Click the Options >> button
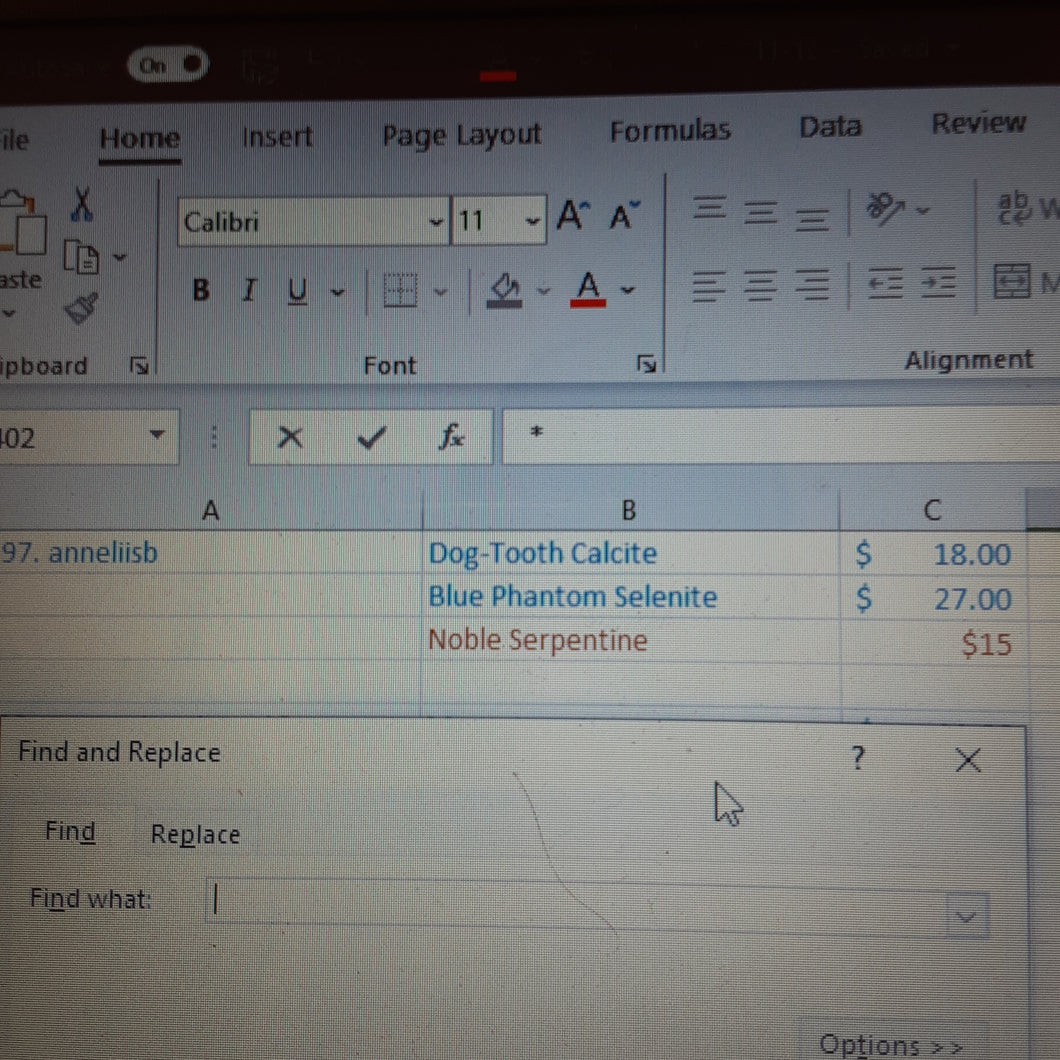 click(890, 1044)
